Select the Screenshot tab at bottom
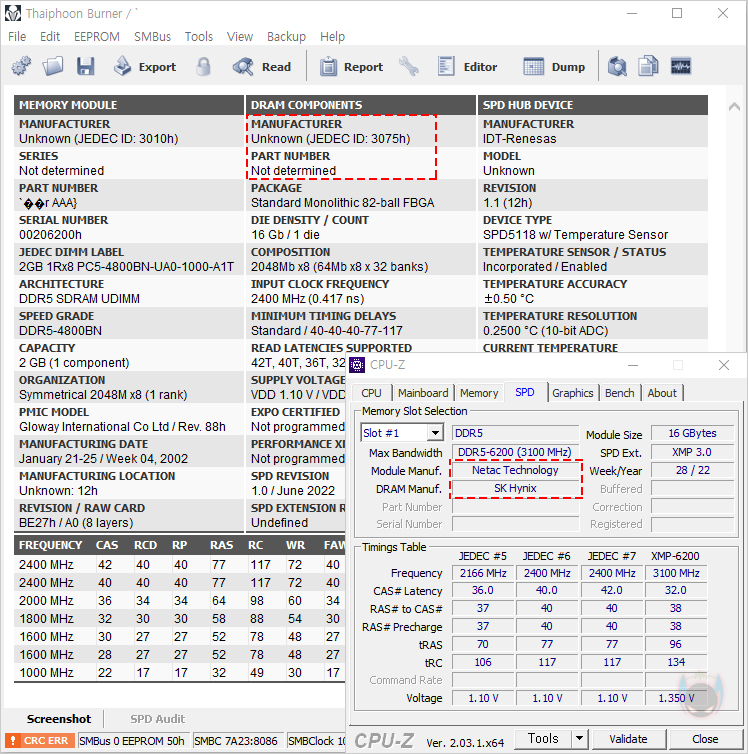The height and width of the screenshot is (754, 748). 59,719
